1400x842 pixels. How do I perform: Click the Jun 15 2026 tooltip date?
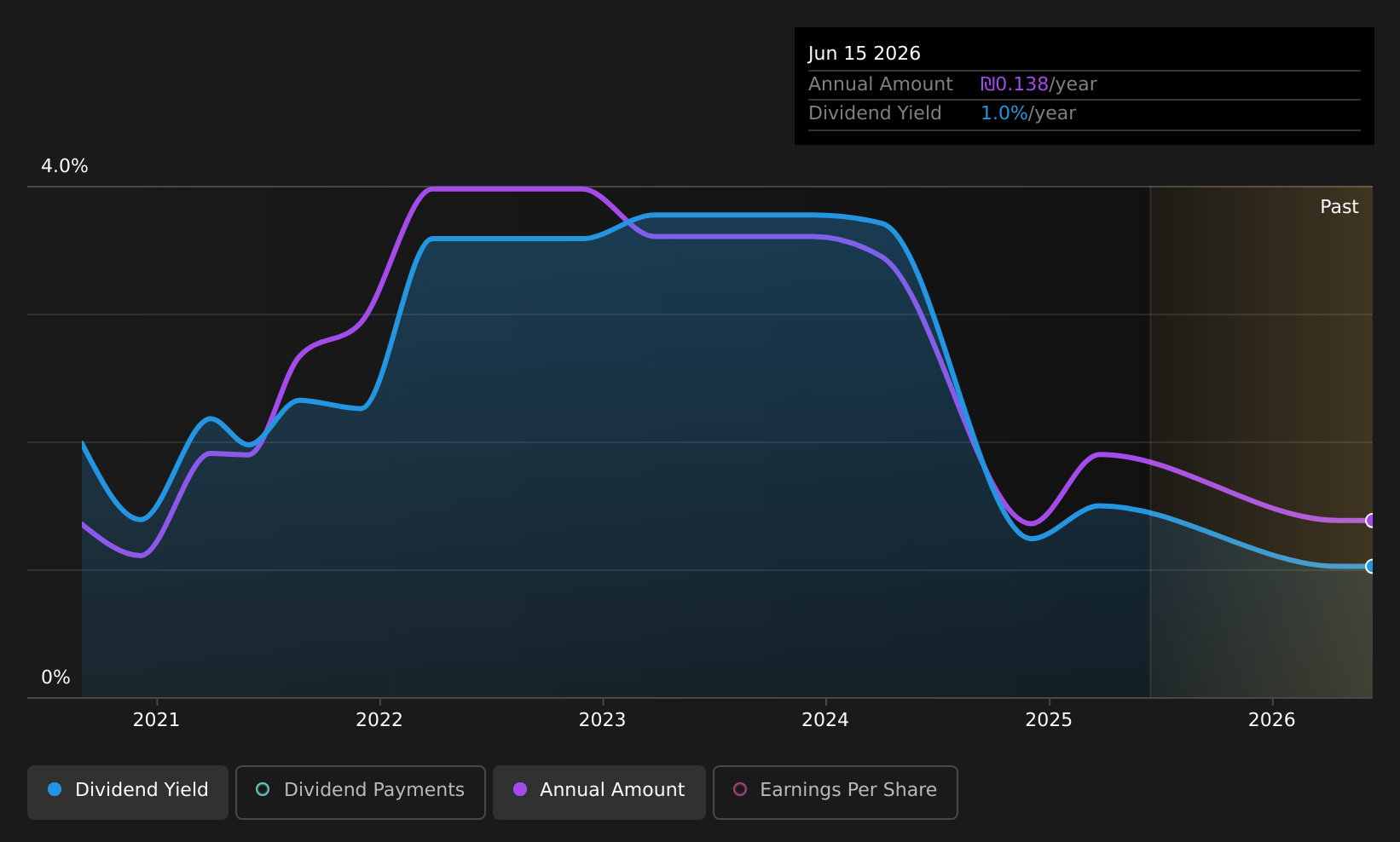click(865, 54)
